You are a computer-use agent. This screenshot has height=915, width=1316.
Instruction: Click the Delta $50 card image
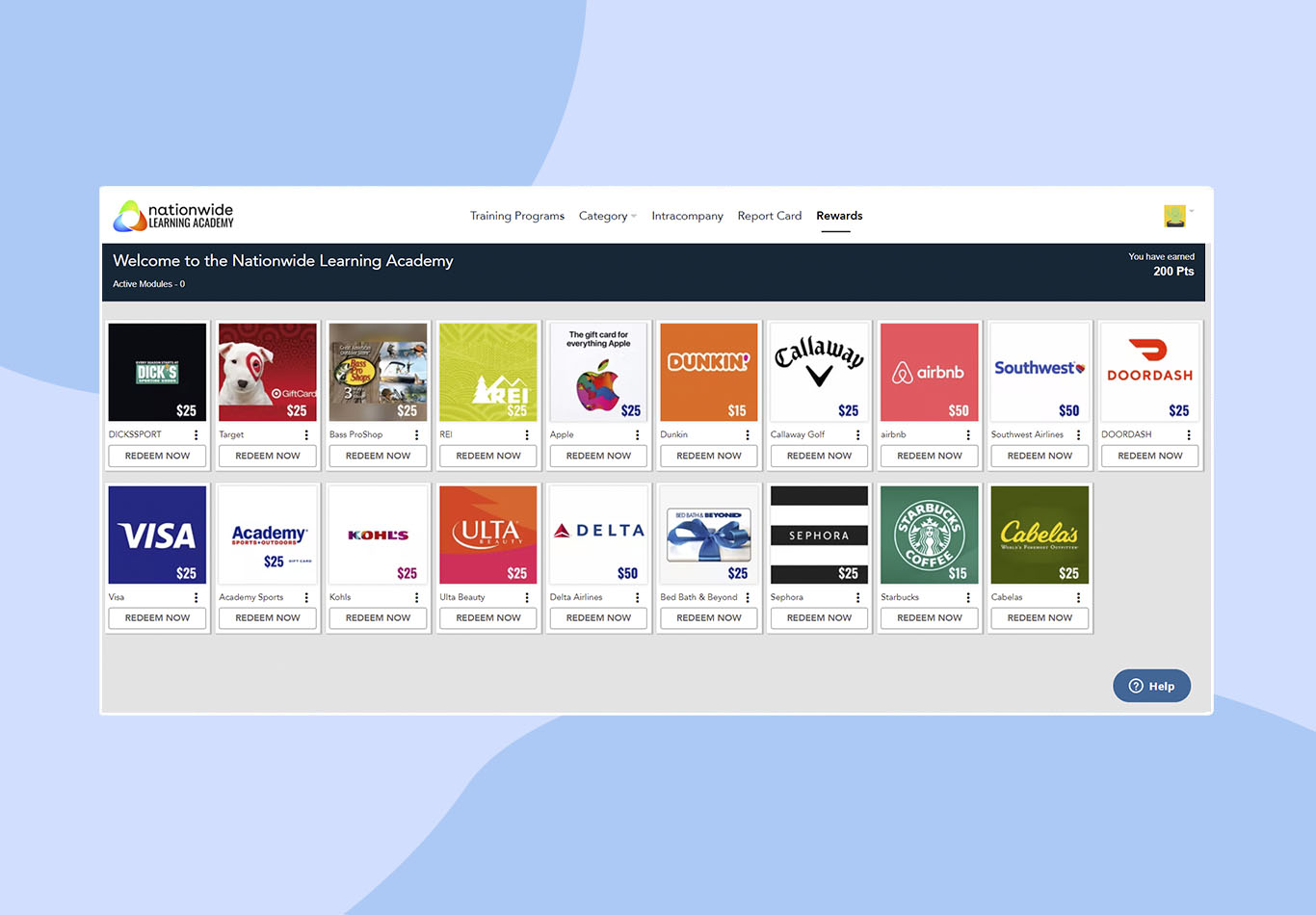(x=598, y=535)
